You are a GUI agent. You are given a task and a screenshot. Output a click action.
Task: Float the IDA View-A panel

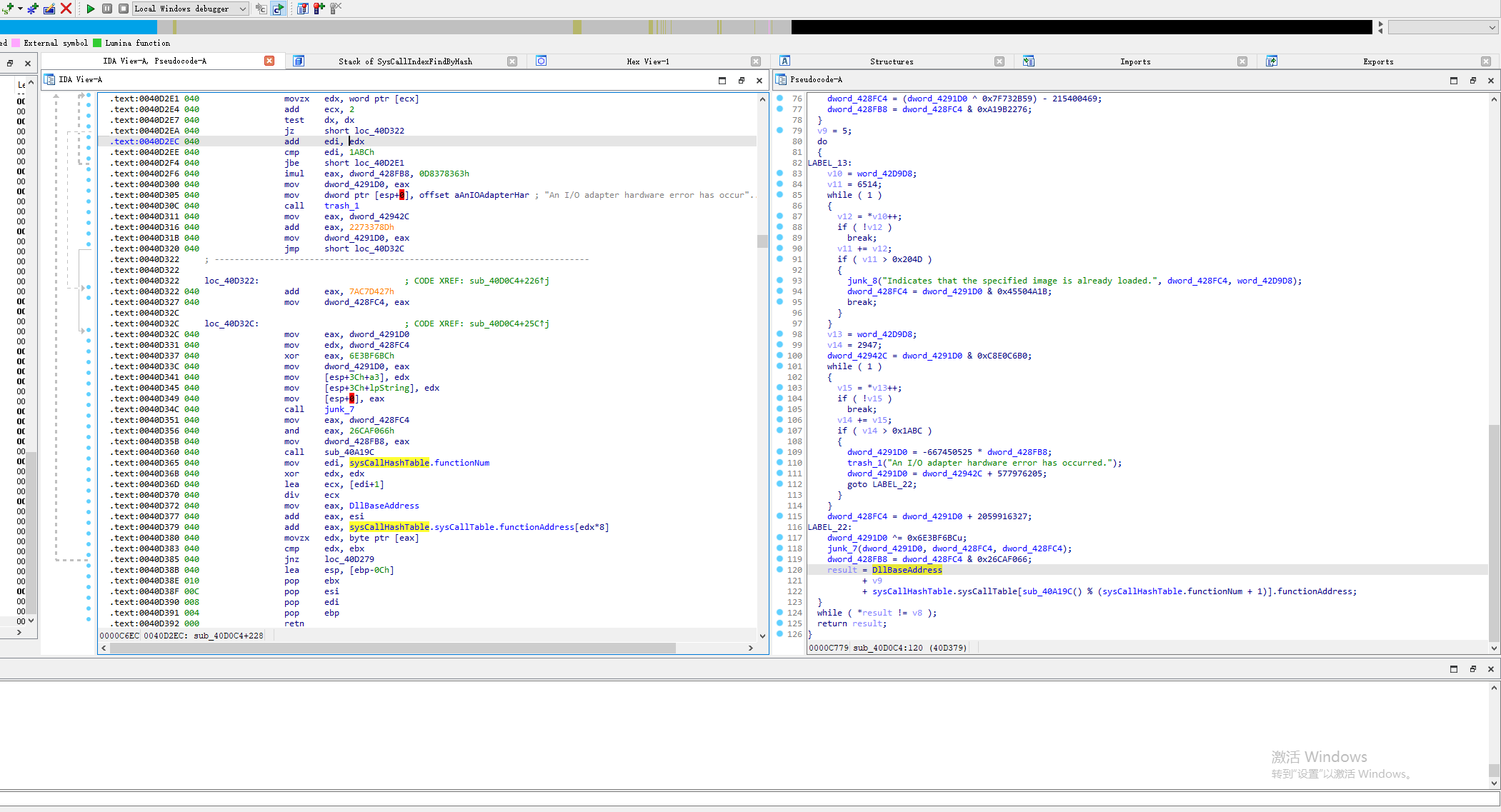click(741, 81)
